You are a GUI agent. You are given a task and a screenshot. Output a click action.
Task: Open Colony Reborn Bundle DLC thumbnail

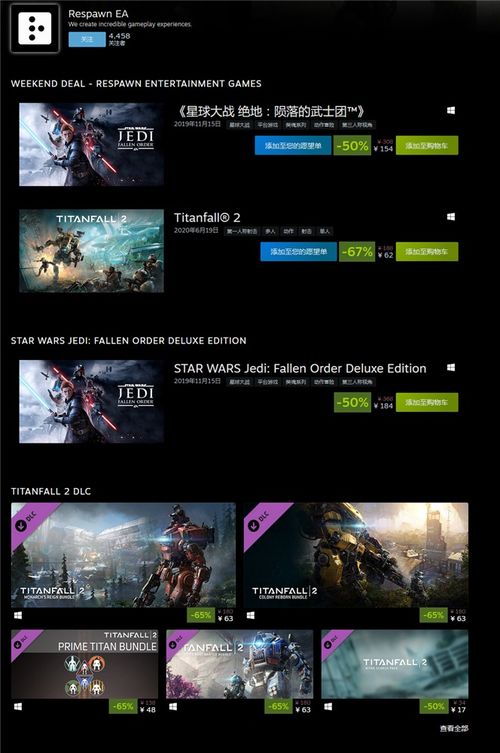click(356, 555)
